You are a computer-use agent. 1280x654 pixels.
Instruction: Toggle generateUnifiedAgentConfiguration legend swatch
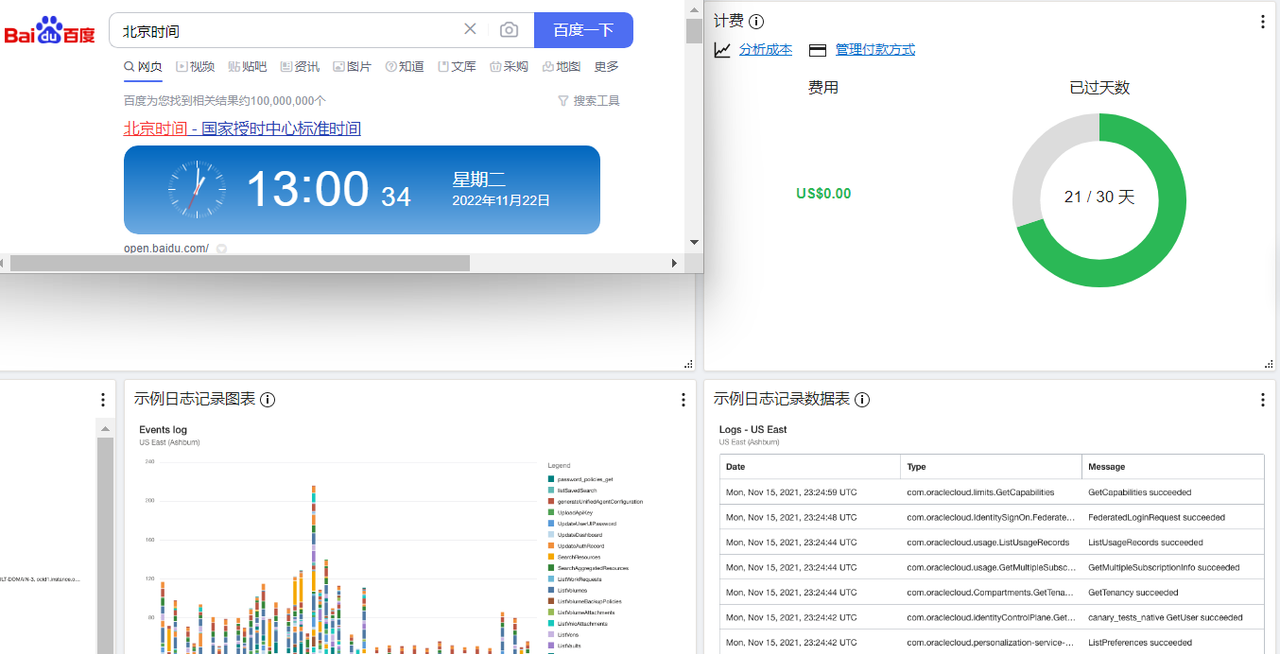551,501
